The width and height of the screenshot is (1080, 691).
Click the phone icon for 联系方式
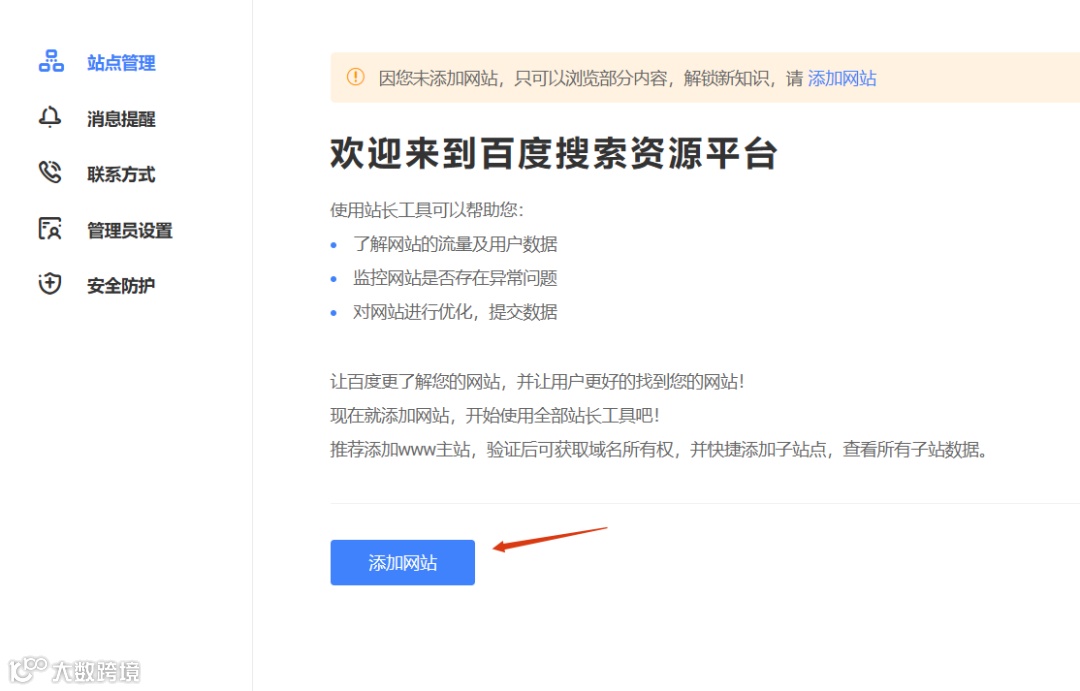click(x=50, y=172)
